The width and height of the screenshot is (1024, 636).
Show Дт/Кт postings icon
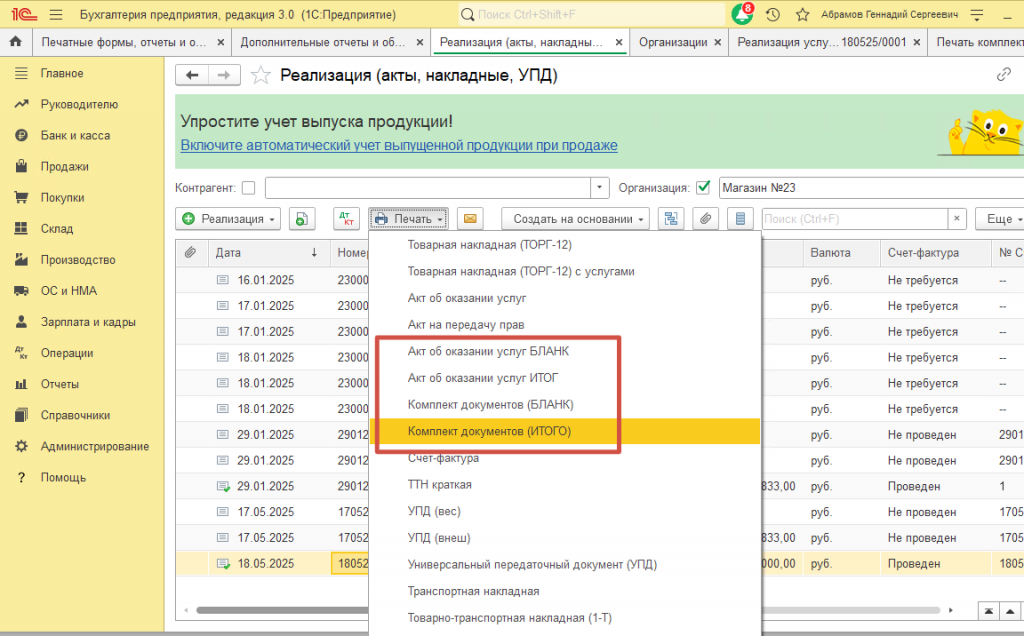point(346,219)
